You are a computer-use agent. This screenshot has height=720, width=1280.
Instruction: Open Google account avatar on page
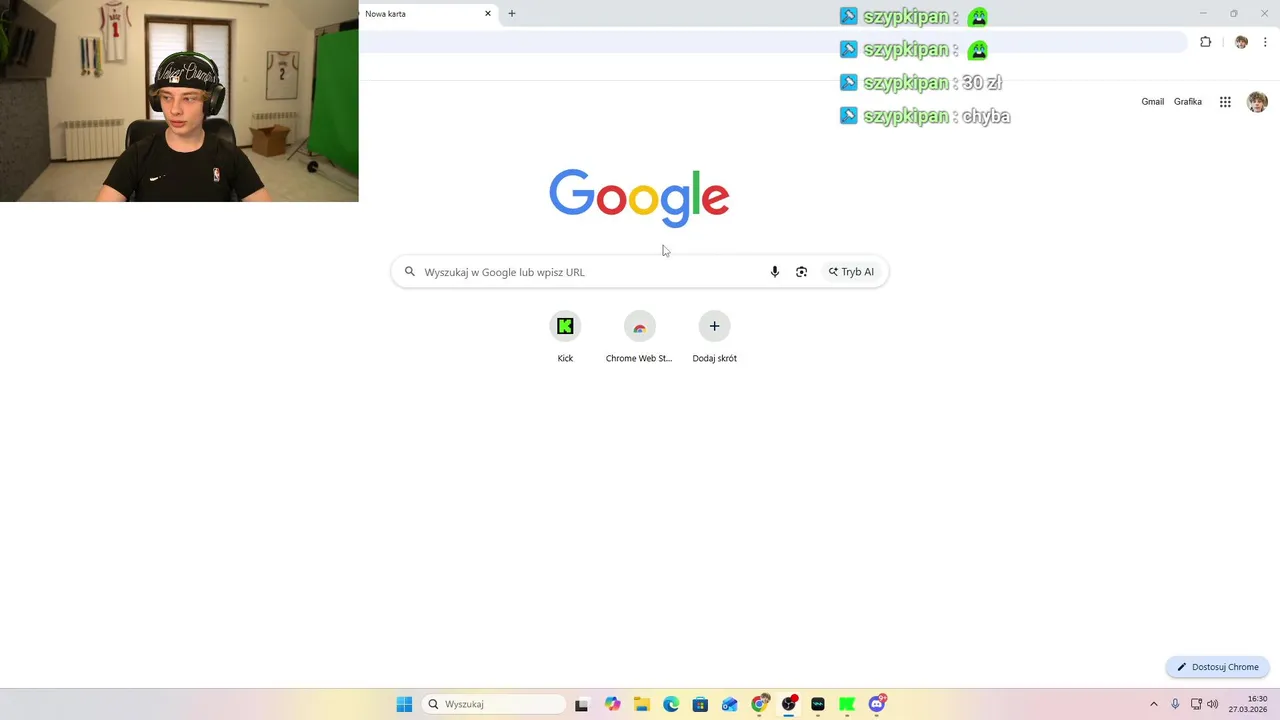pyautogui.click(x=1257, y=102)
